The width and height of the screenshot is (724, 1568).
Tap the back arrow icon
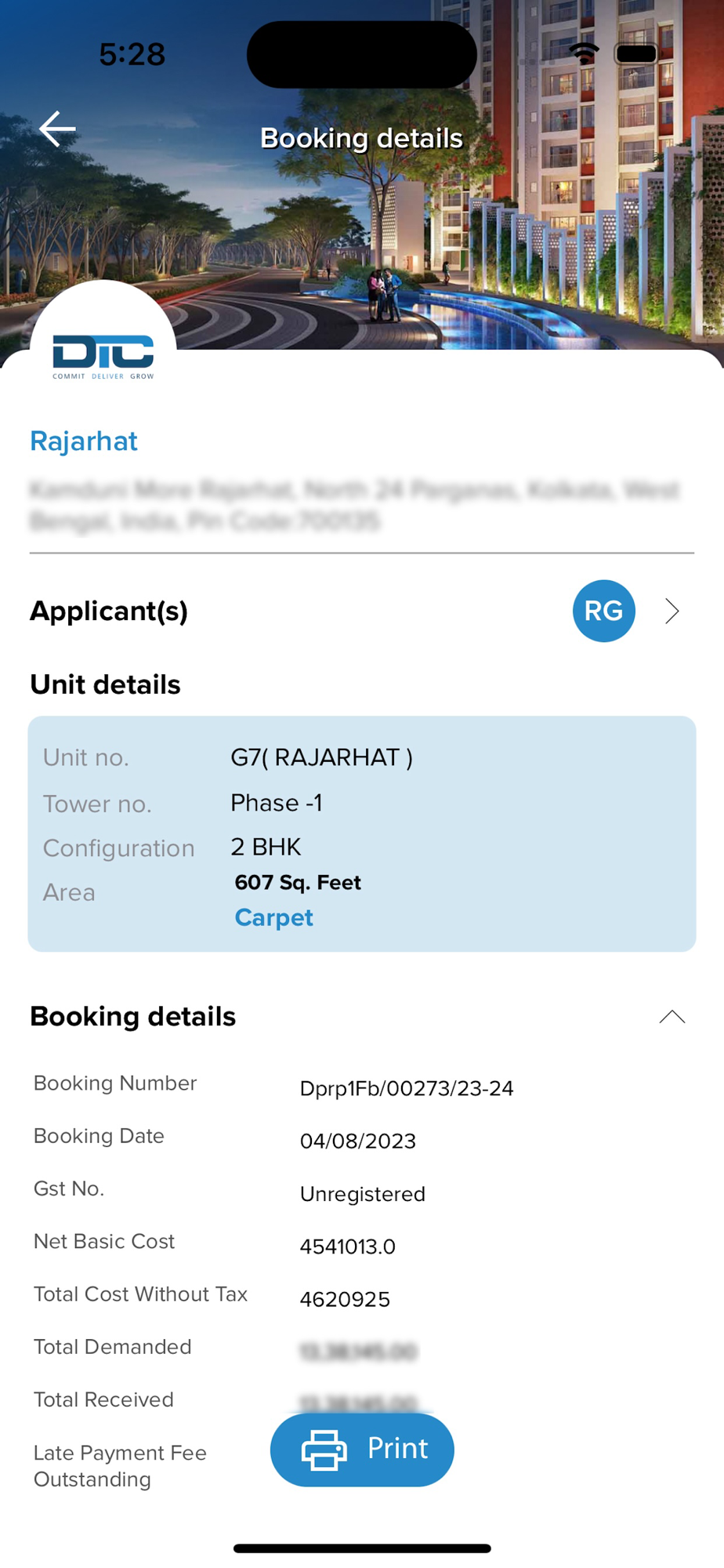pyautogui.click(x=57, y=129)
